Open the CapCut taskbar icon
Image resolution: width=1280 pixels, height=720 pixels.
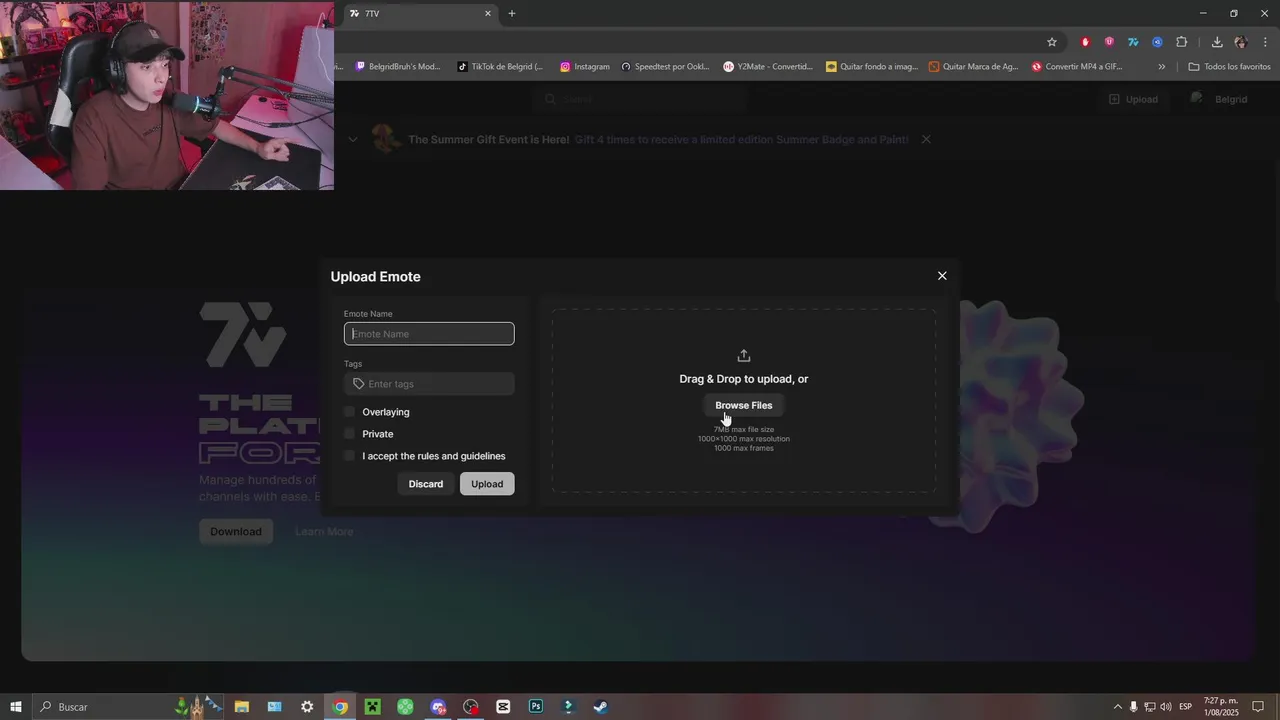[503, 707]
